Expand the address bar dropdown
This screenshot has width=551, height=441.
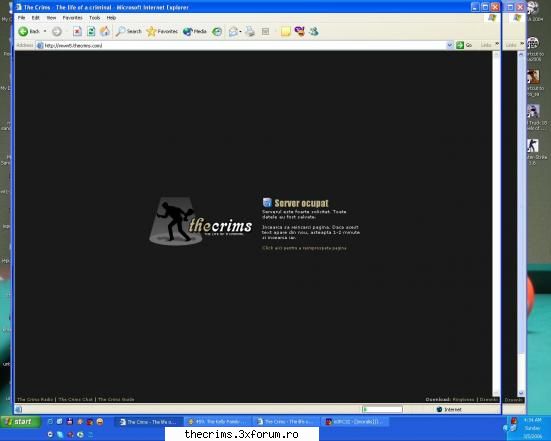(x=449, y=45)
